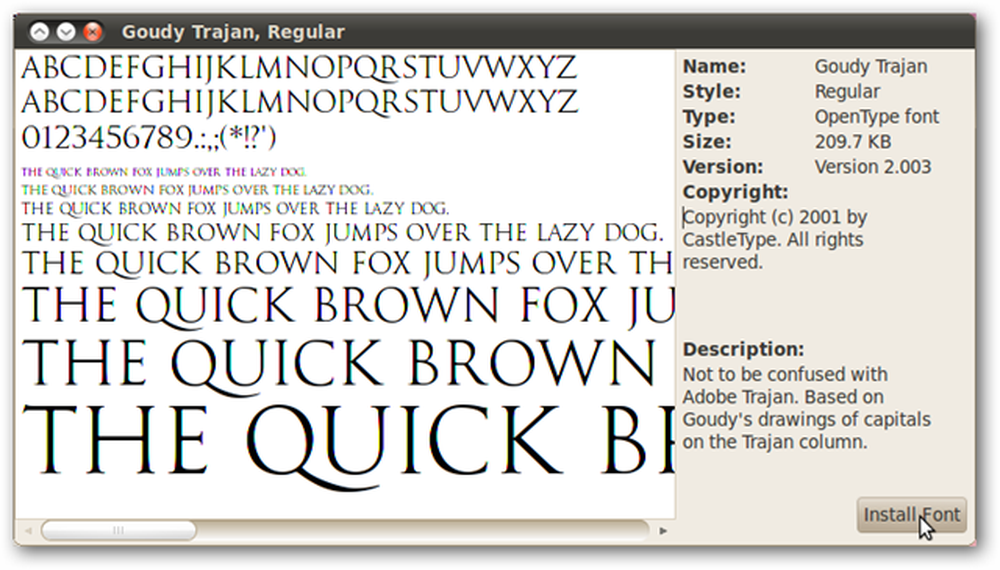Select the 'Goudy Trajan' name value
This screenshot has width=1000, height=570.
(871, 66)
